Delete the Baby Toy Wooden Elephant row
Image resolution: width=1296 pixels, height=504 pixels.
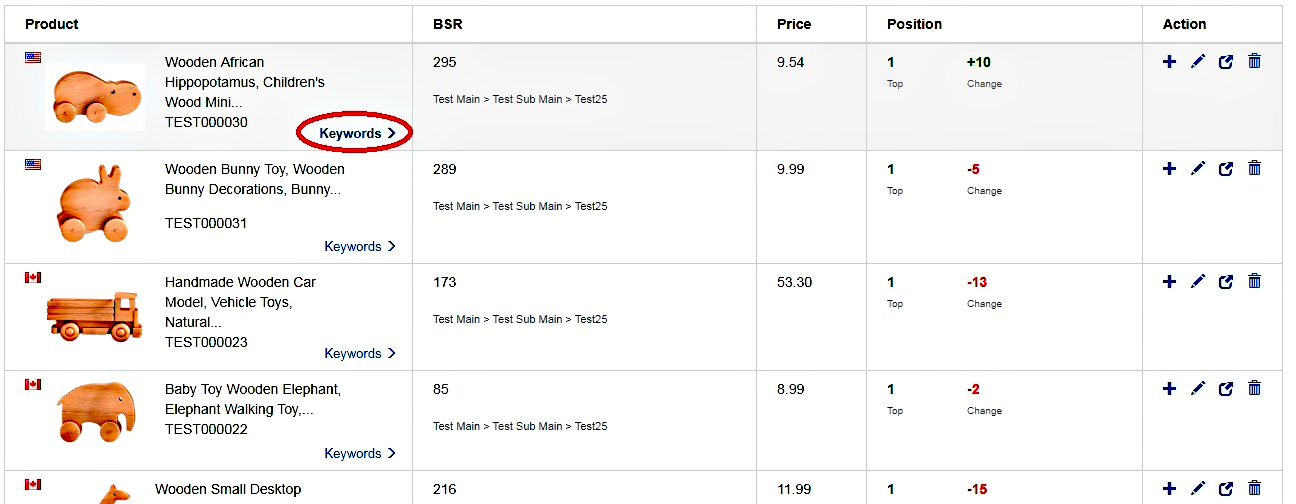(1255, 388)
